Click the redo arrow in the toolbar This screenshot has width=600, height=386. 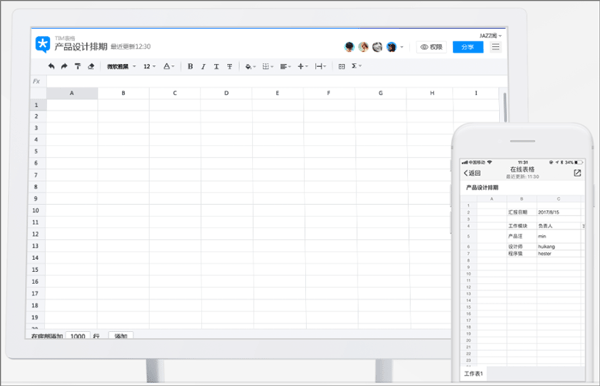tap(64, 66)
